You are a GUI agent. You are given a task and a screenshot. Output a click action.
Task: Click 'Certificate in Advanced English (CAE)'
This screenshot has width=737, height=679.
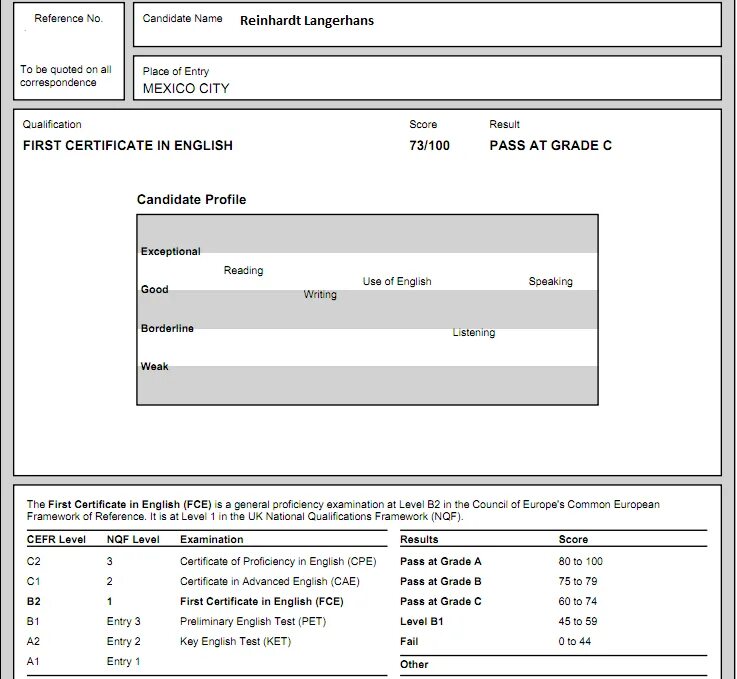(270, 581)
